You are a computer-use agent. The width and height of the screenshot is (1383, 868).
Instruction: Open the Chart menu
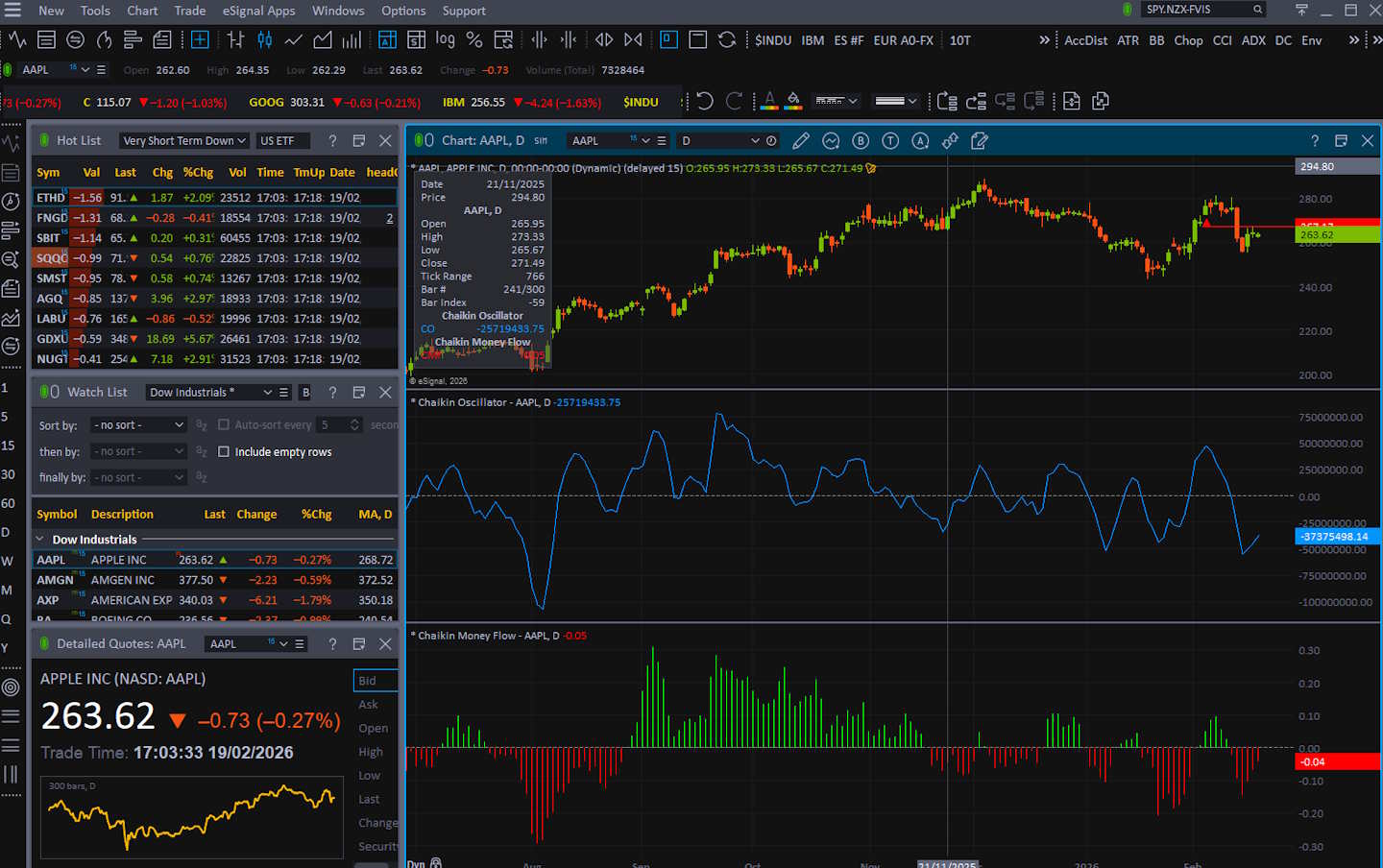tap(142, 11)
